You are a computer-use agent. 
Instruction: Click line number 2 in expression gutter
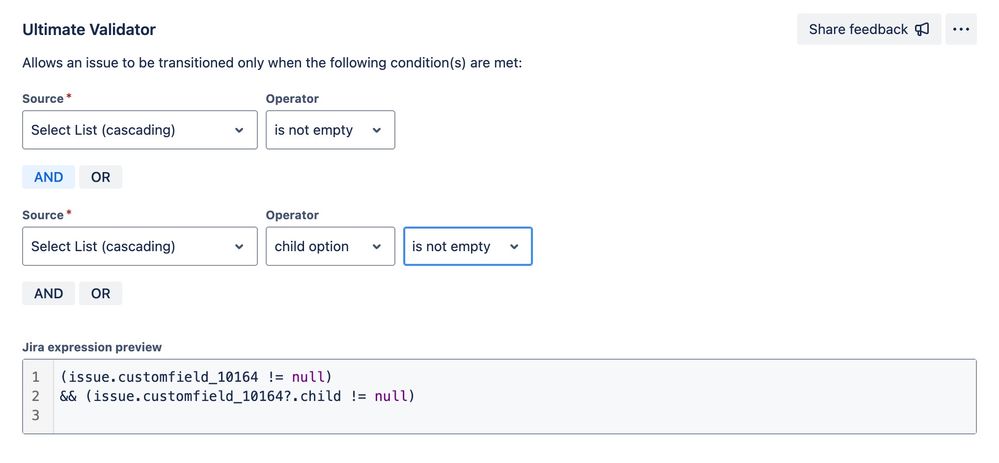[x=36, y=396]
